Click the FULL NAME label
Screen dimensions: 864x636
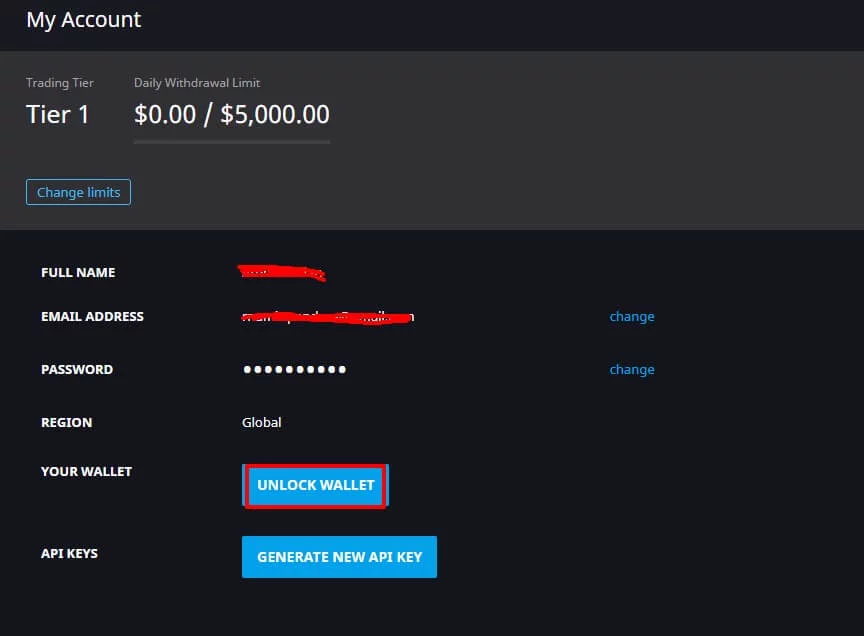point(78,273)
